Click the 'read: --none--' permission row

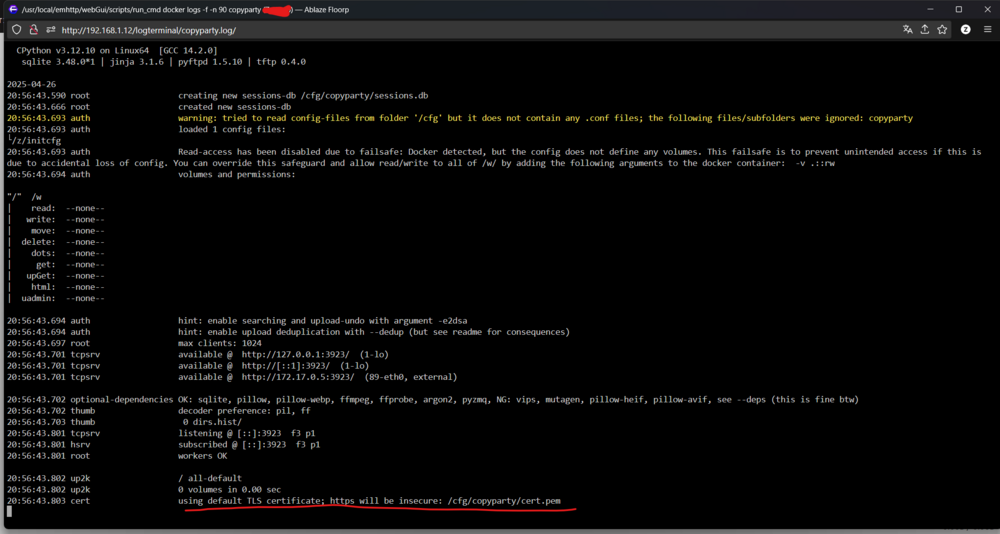click(68, 208)
